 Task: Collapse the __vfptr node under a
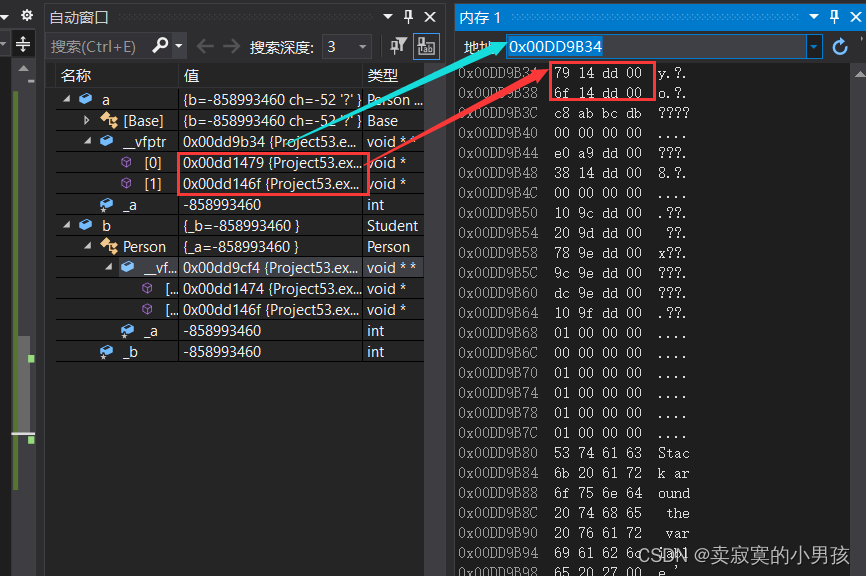click(x=87, y=141)
